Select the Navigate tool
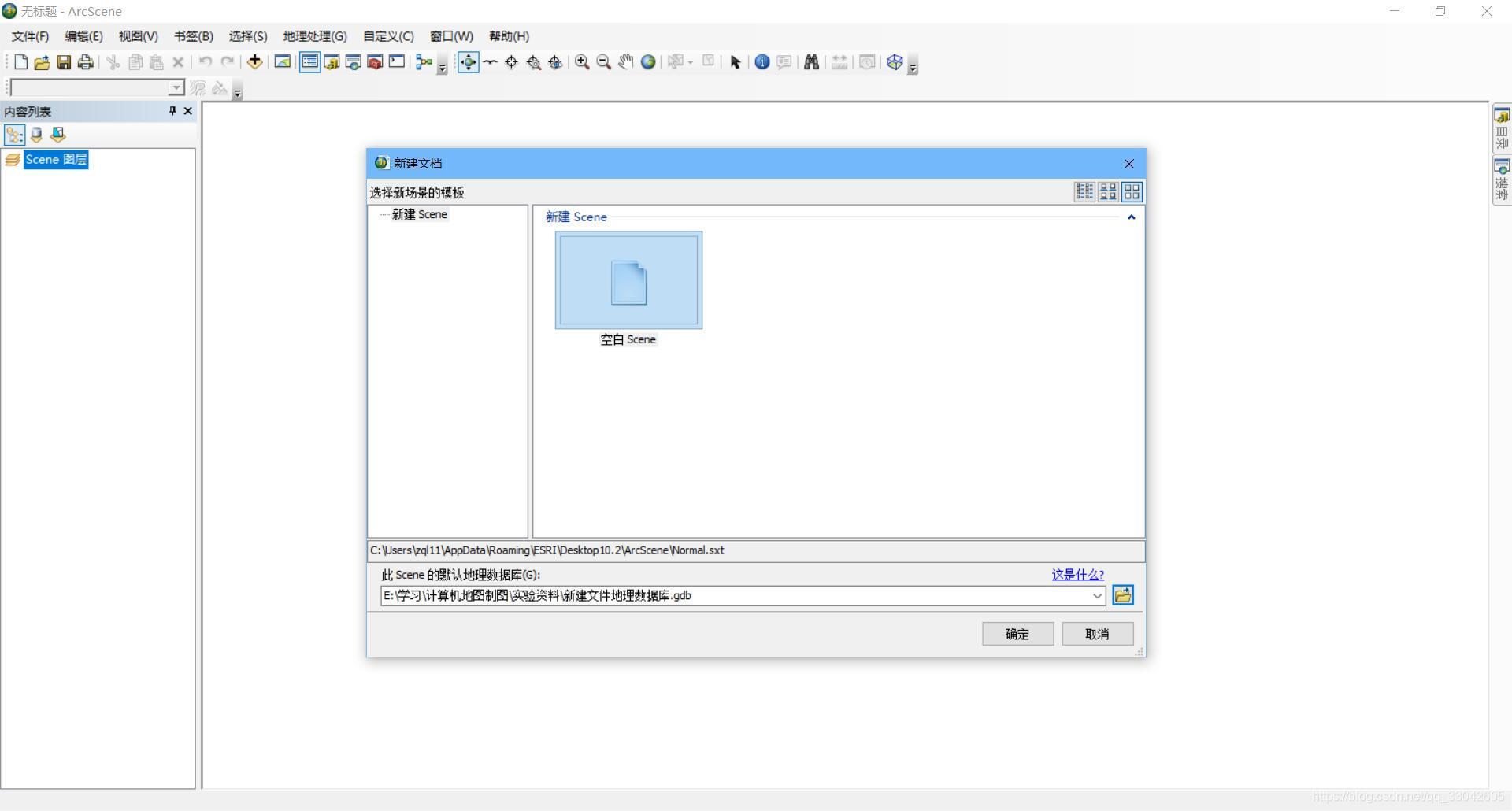The width and height of the screenshot is (1512, 811). coord(468,62)
